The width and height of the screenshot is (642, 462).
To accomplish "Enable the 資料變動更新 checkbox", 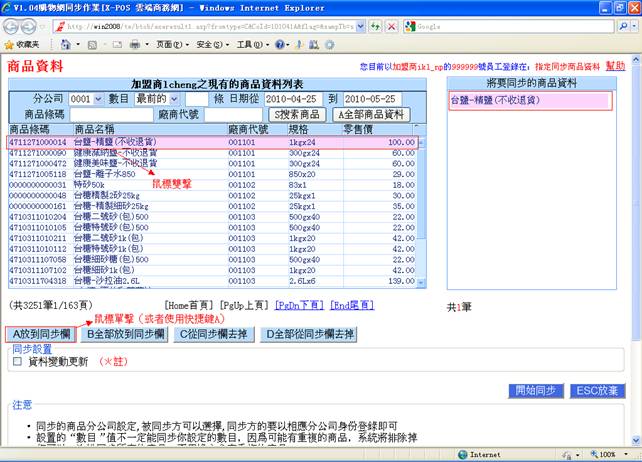I will [x=17, y=362].
